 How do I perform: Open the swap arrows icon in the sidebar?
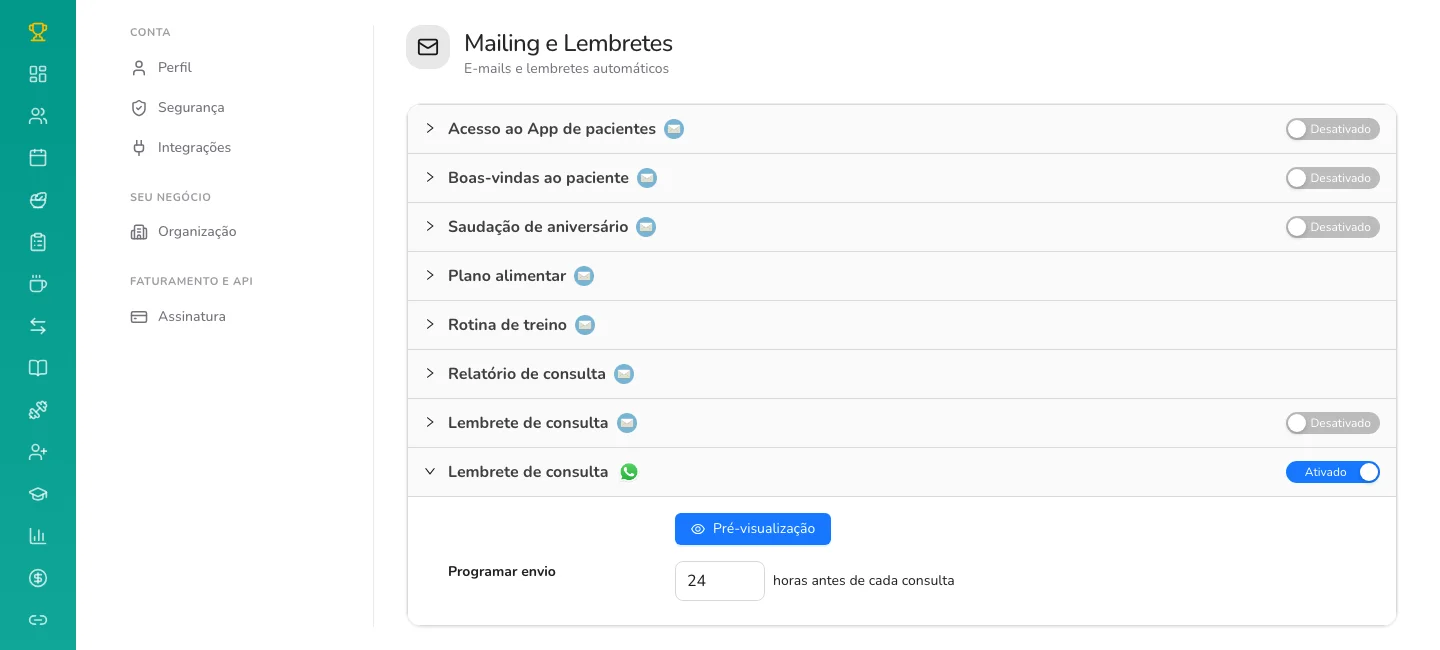(38, 326)
